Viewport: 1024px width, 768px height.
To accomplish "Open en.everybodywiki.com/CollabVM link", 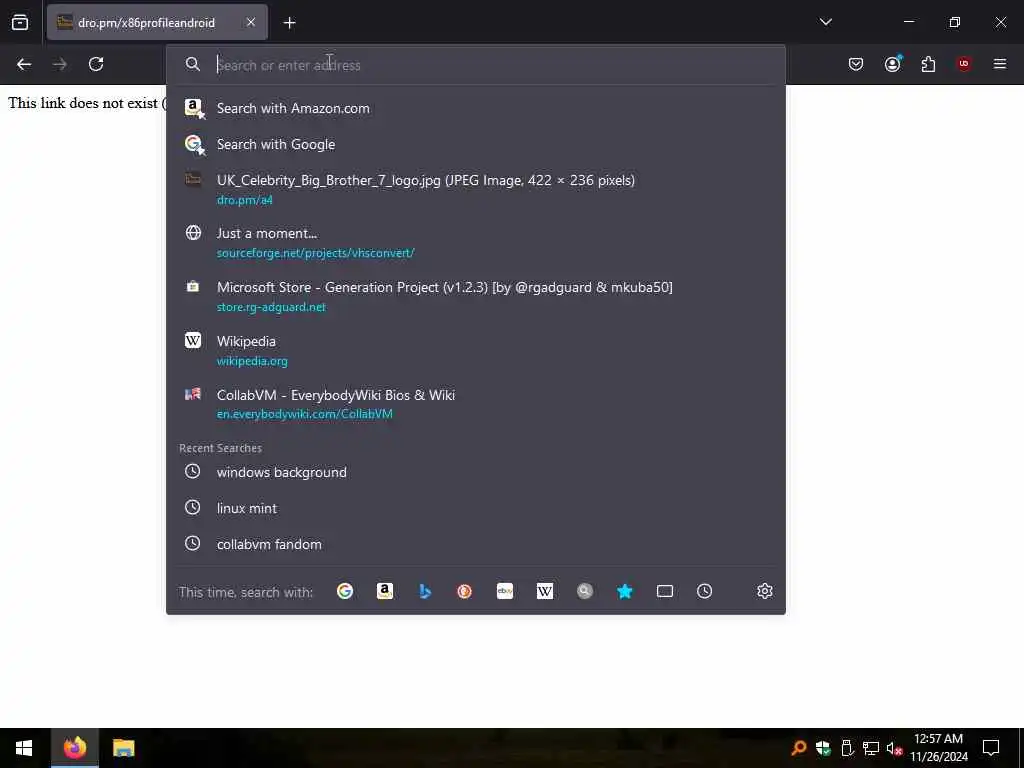I will coord(304,414).
